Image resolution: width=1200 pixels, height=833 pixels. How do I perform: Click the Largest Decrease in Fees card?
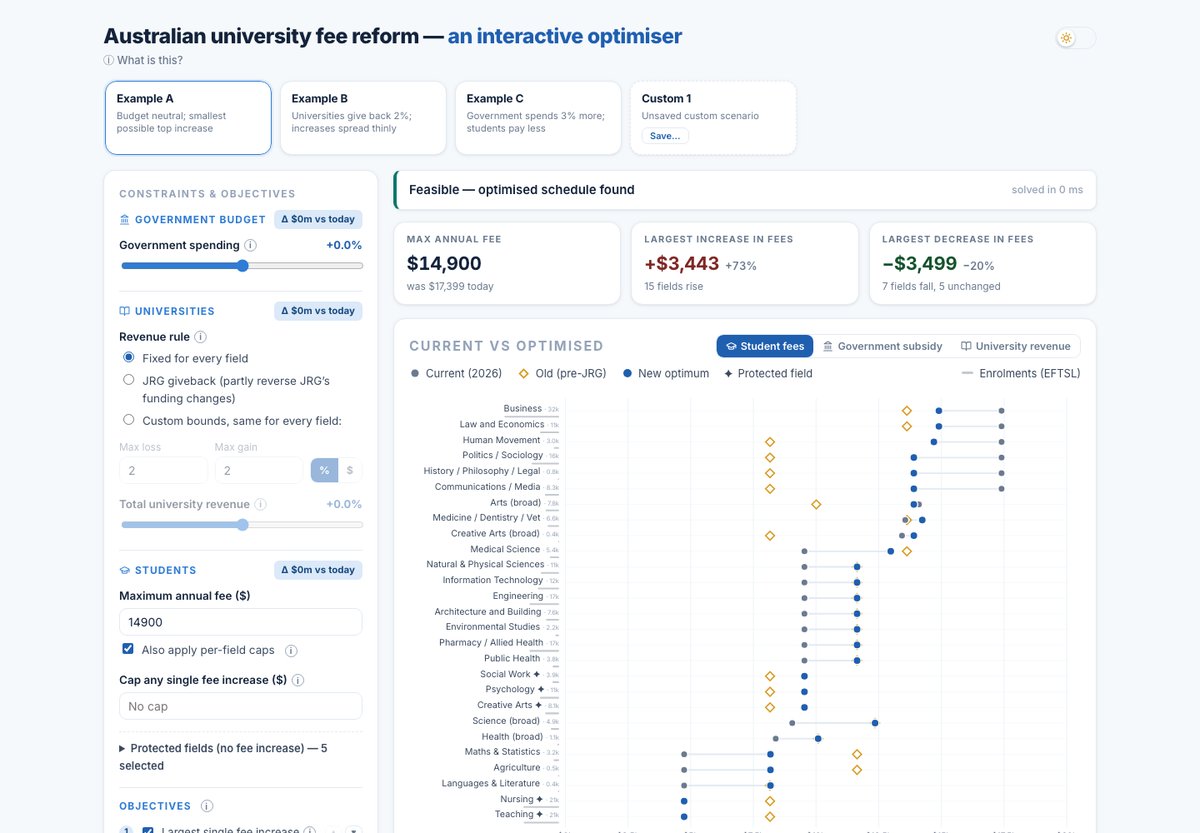[983, 264]
